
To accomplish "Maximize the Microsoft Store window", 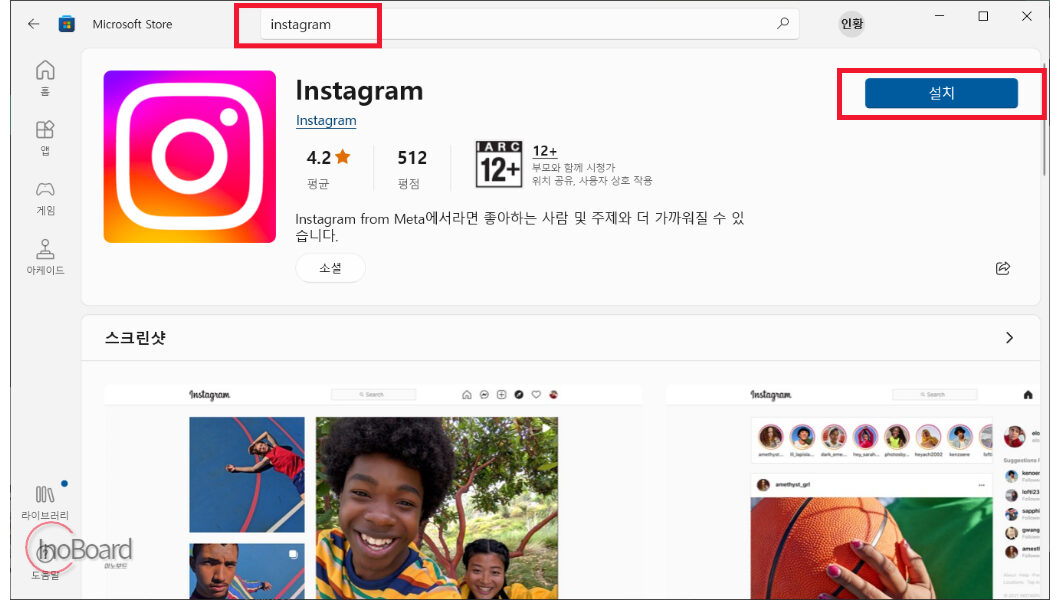I will click(983, 16).
